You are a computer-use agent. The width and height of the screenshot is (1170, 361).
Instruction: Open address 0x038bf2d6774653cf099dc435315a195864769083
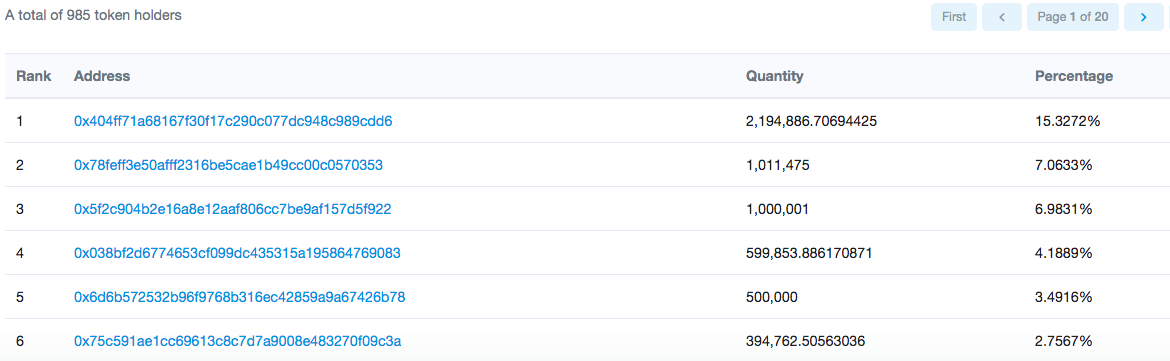point(237,254)
